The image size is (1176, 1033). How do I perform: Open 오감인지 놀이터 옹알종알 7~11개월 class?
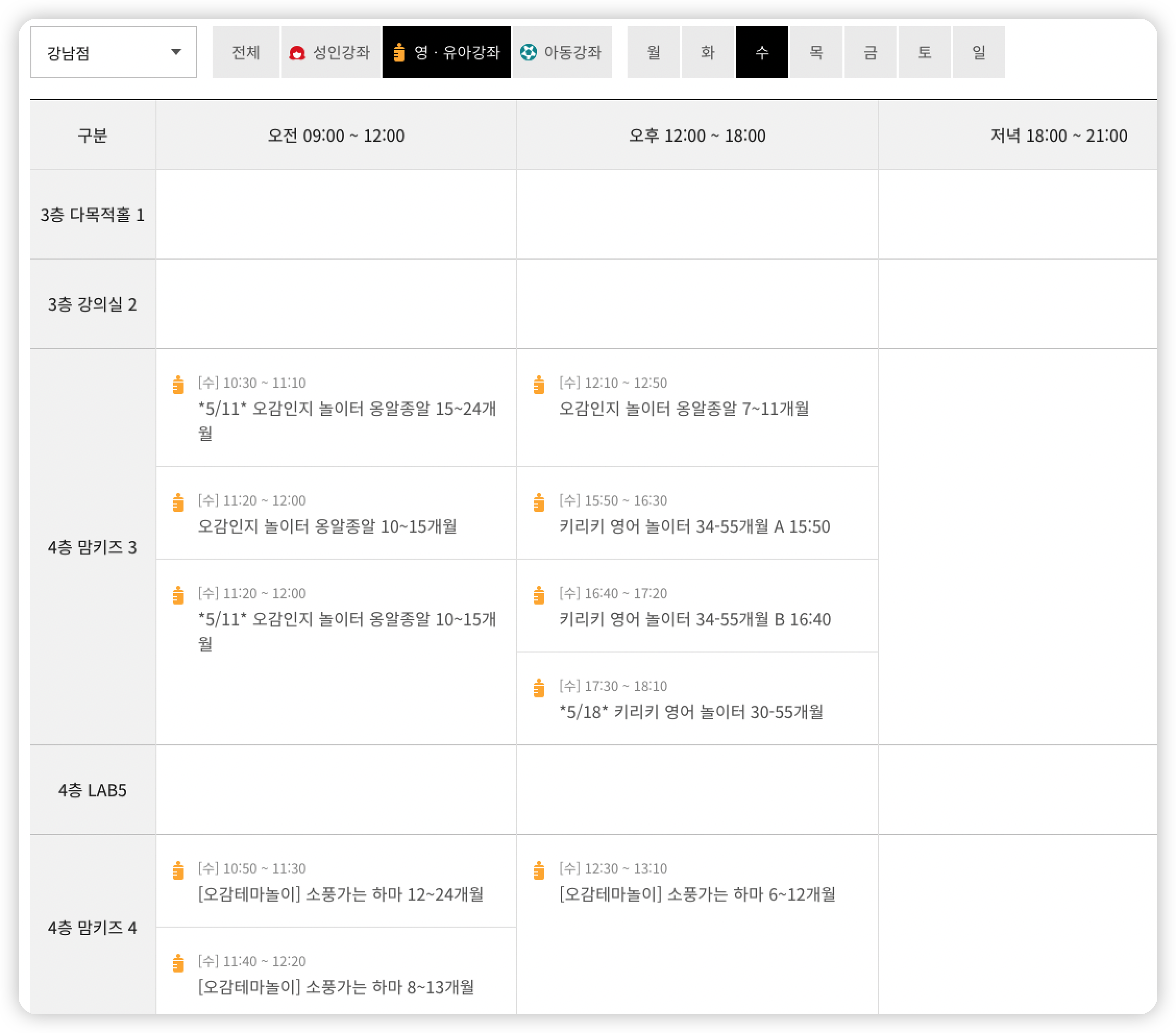pos(683,409)
